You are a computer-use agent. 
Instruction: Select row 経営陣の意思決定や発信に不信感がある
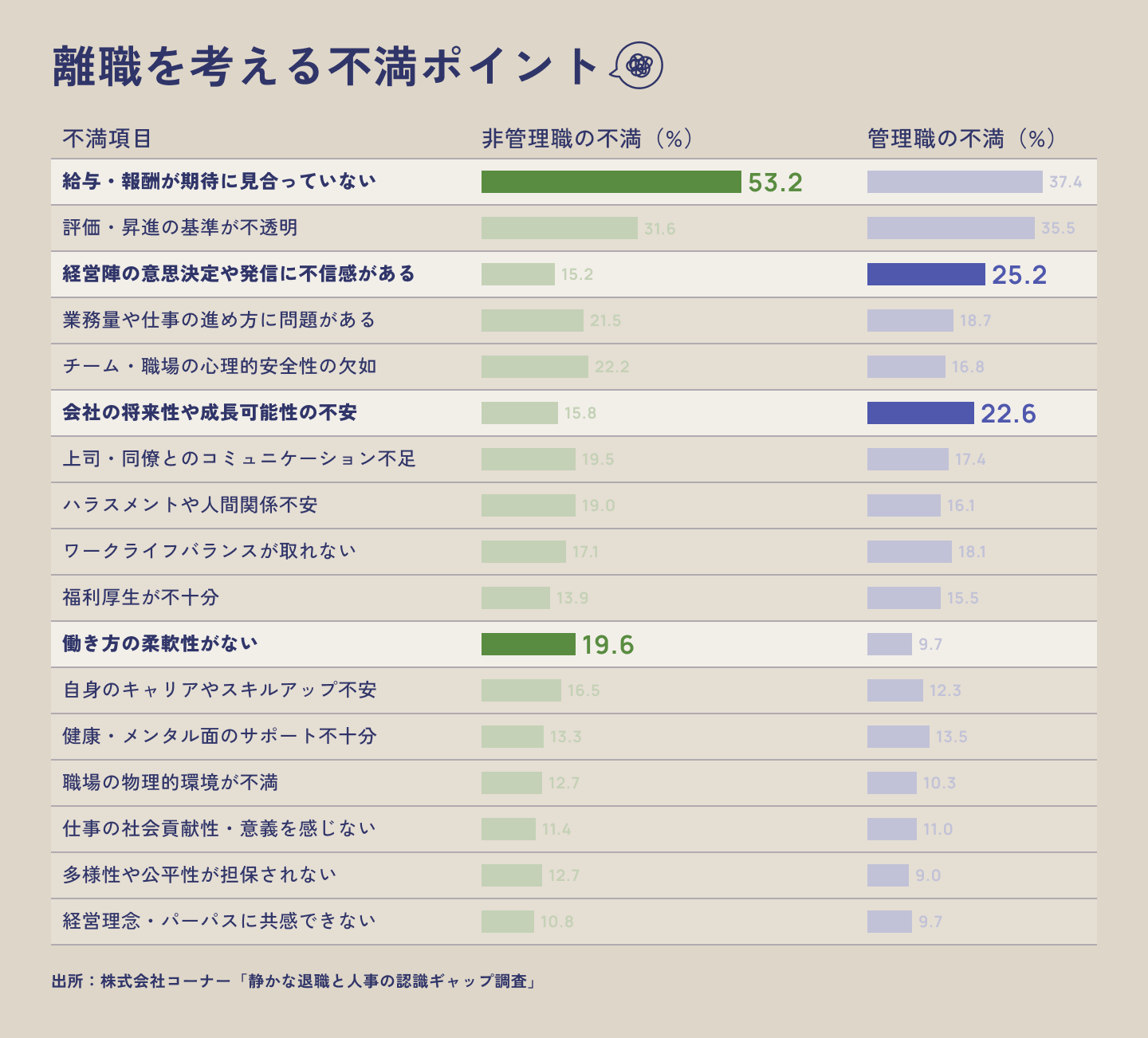[574, 274]
